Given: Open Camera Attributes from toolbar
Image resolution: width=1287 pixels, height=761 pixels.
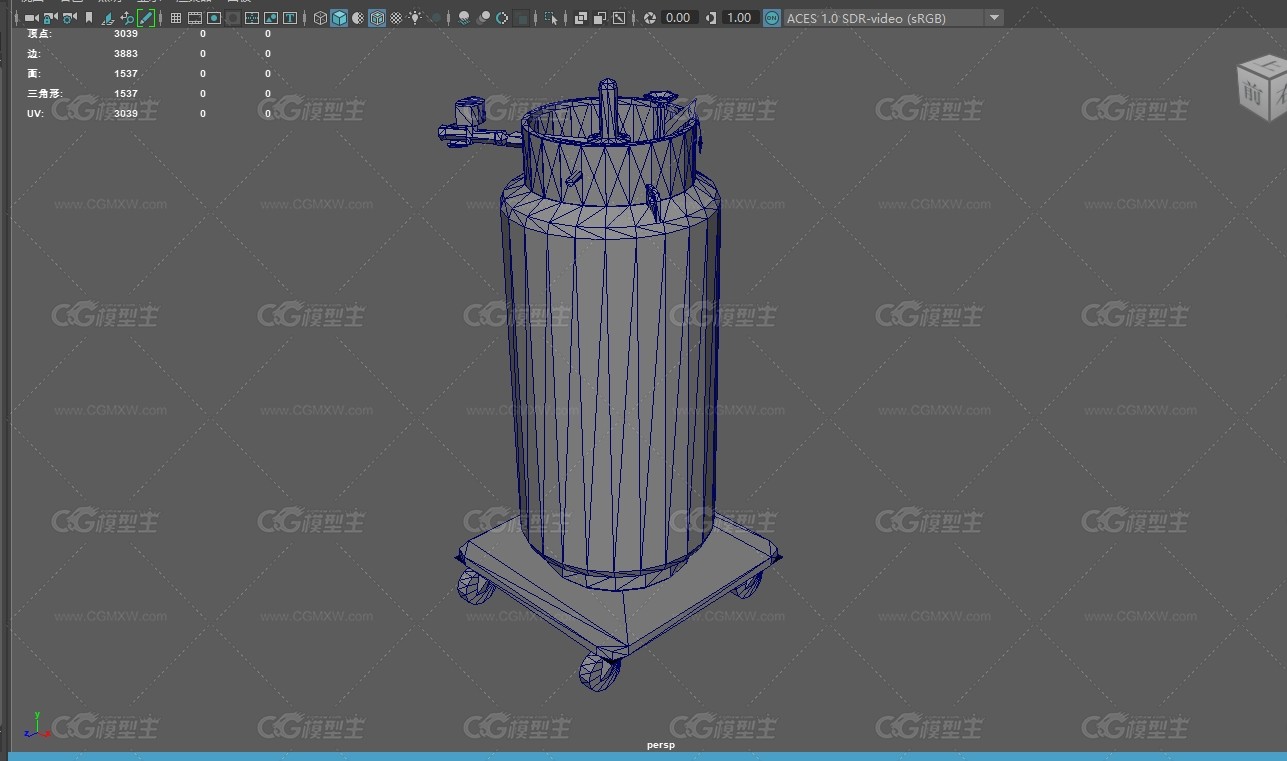Looking at the screenshot, I should coord(69,18).
